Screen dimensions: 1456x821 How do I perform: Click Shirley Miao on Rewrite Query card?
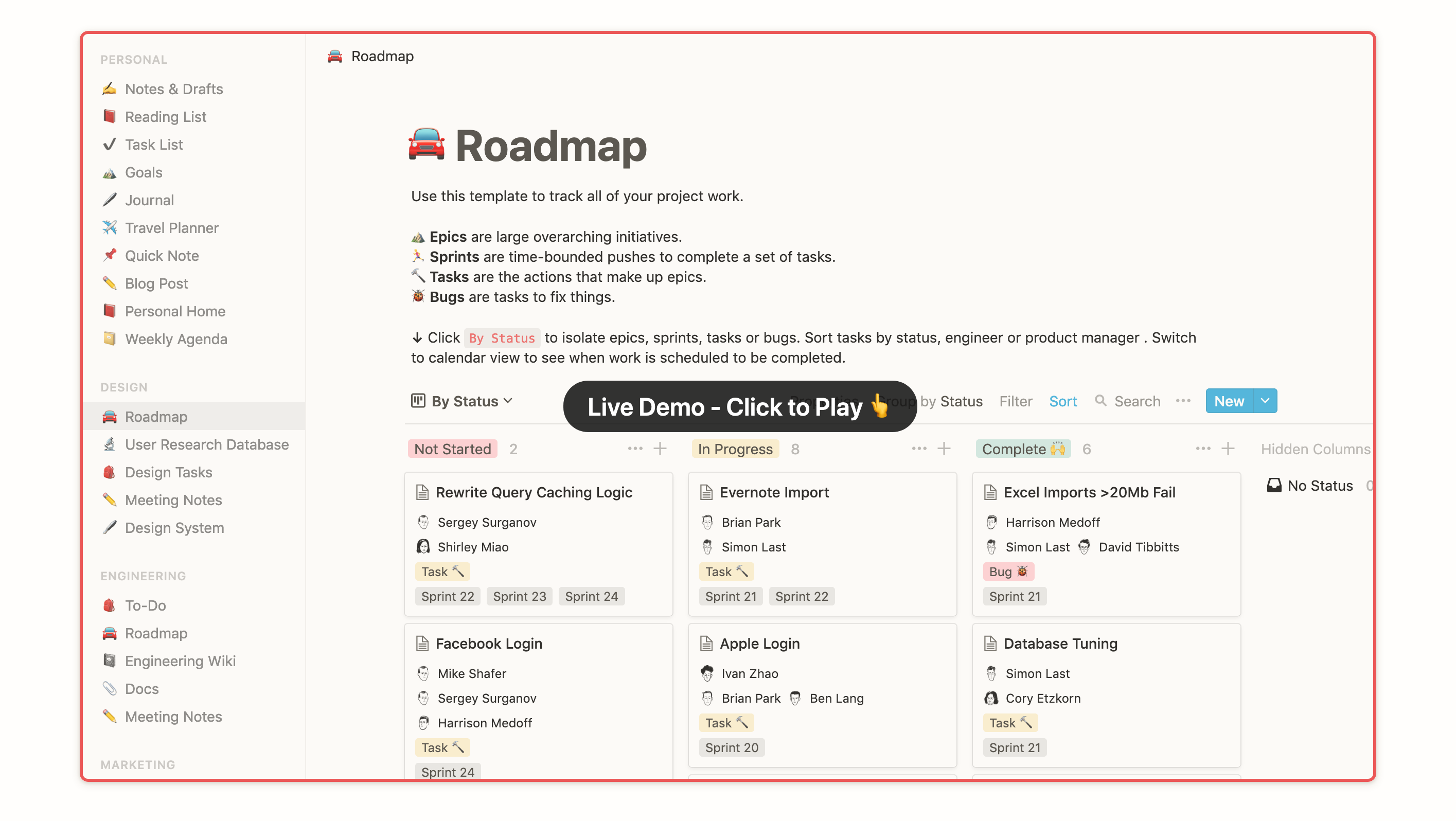click(464, 546)
